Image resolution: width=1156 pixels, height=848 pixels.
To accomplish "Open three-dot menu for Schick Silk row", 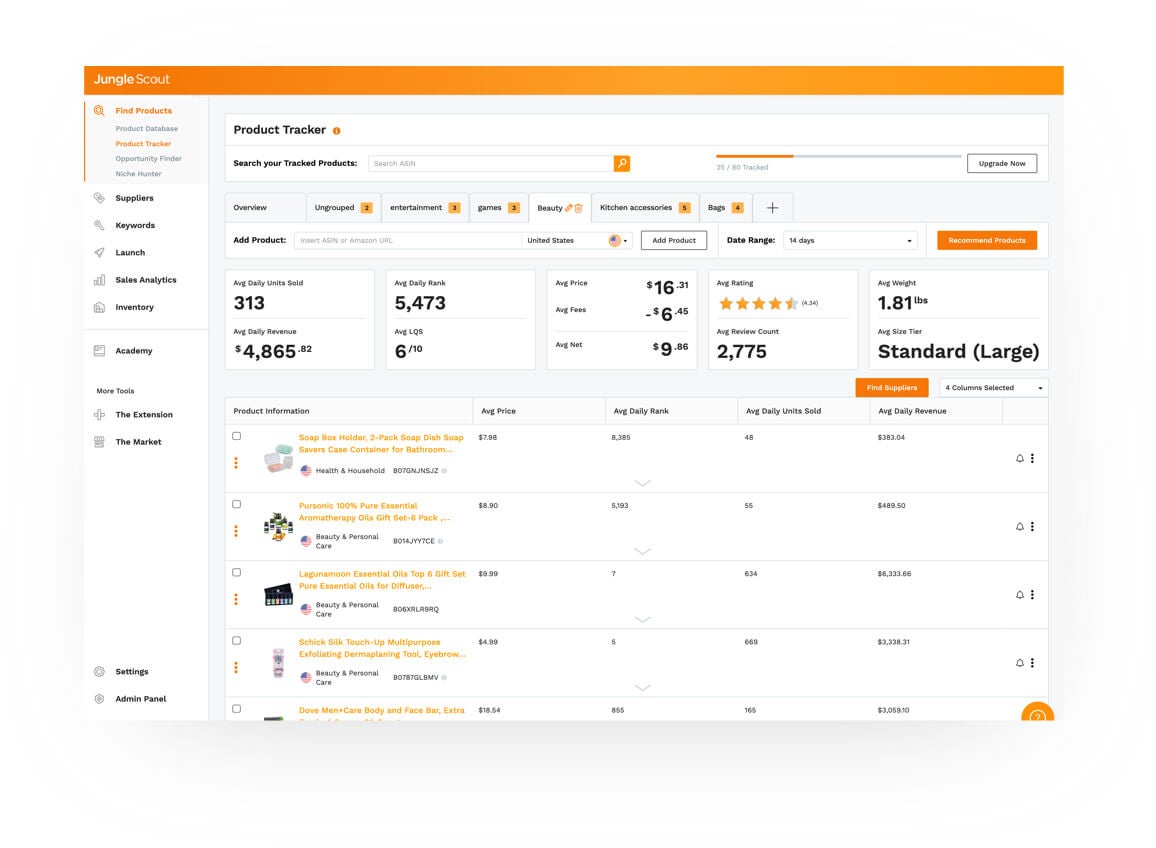I will pos(1032,663).
